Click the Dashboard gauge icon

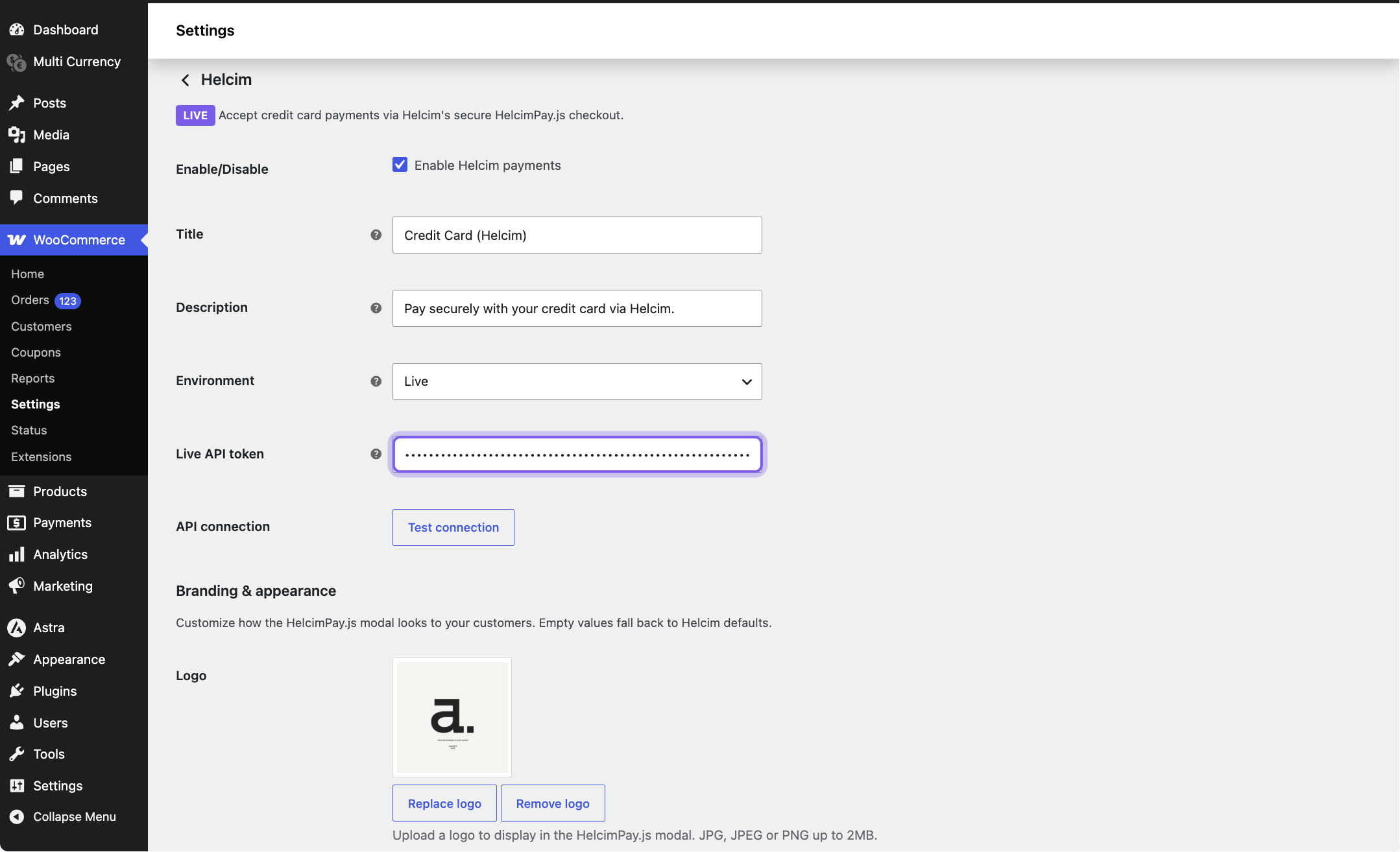click(17, 30)
